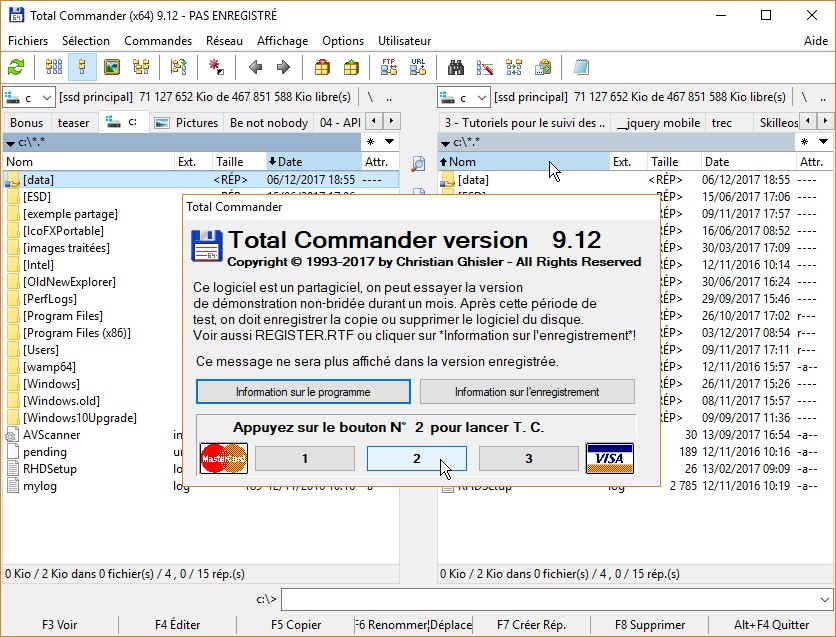Expand the command line history dropdown
Viewport: 836px width, 637px height.
coord(824,599)
